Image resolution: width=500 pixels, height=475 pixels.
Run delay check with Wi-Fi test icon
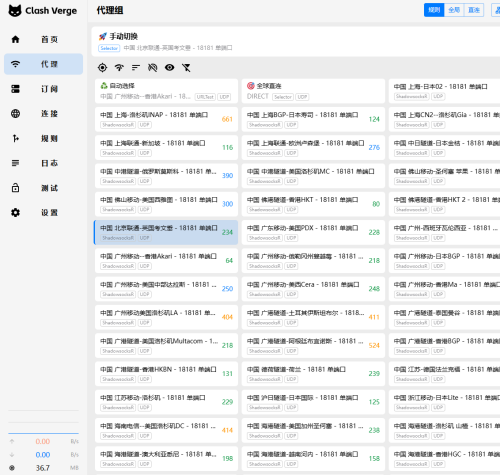point(119,68)
